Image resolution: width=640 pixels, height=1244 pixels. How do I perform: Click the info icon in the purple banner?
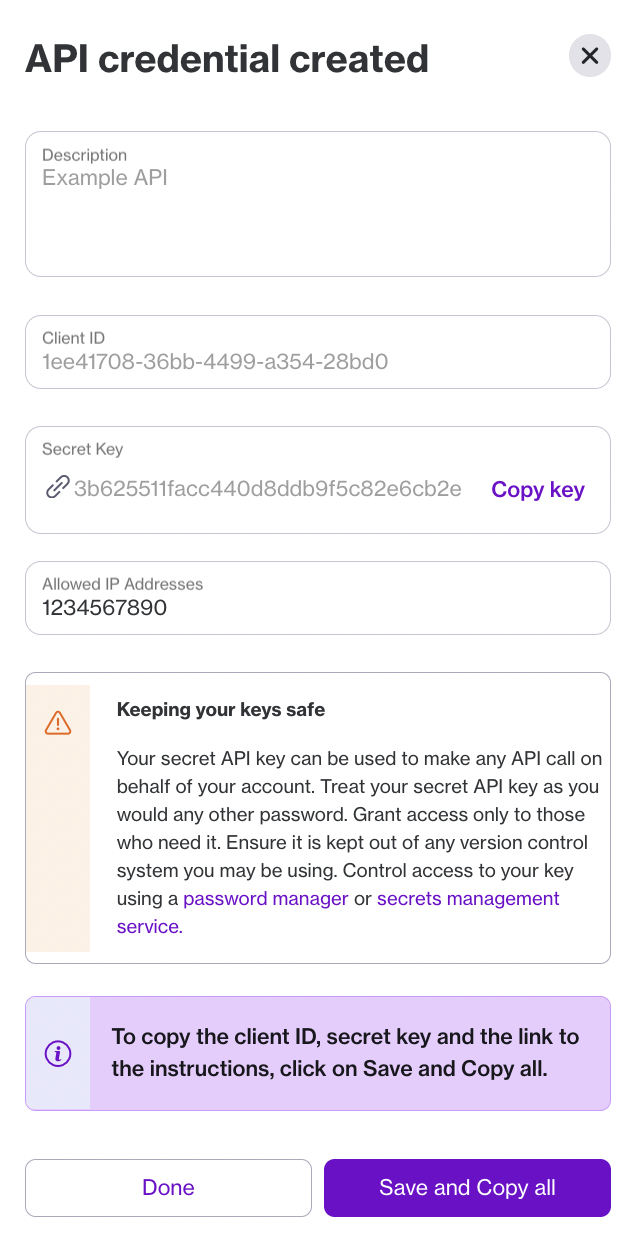pos(58,1052)
